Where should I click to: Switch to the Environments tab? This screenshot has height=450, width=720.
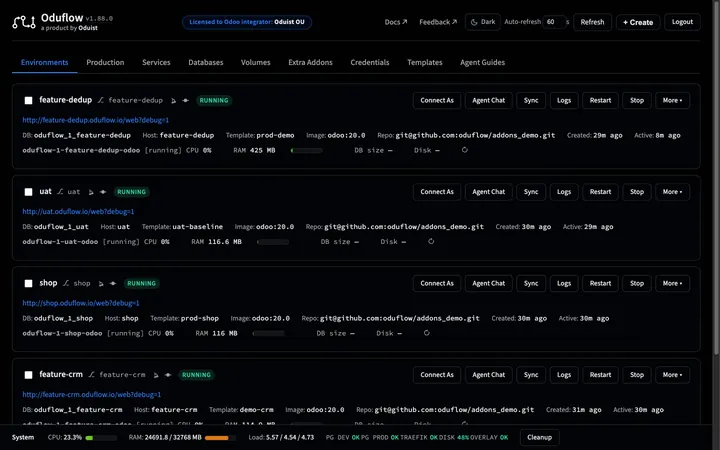pos(45,62)
